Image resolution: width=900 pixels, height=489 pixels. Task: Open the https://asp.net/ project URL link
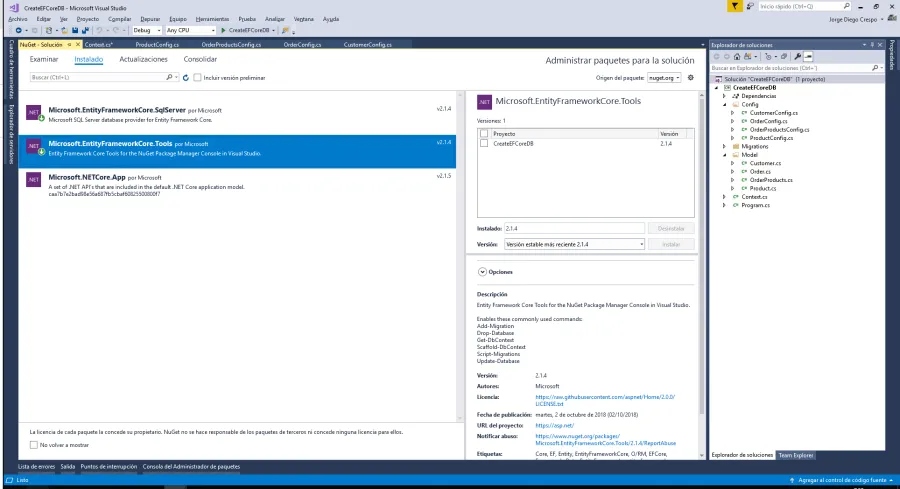pyautogui.click(x=554, y=425)
